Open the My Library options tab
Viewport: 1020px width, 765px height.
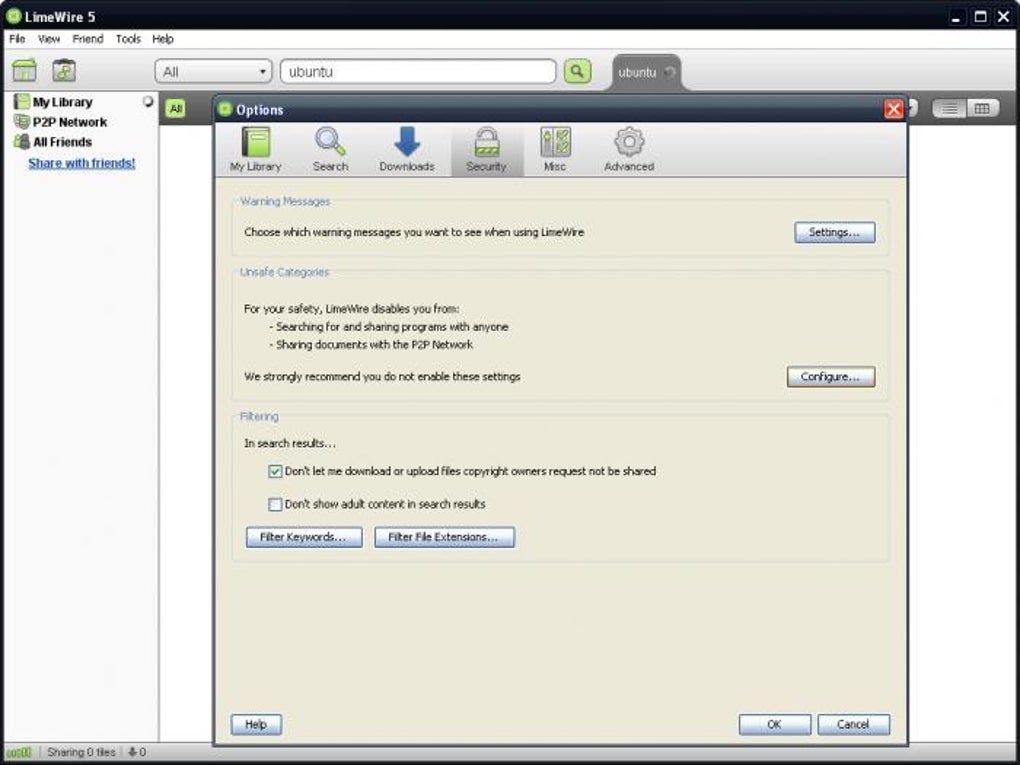pos(256,149)
